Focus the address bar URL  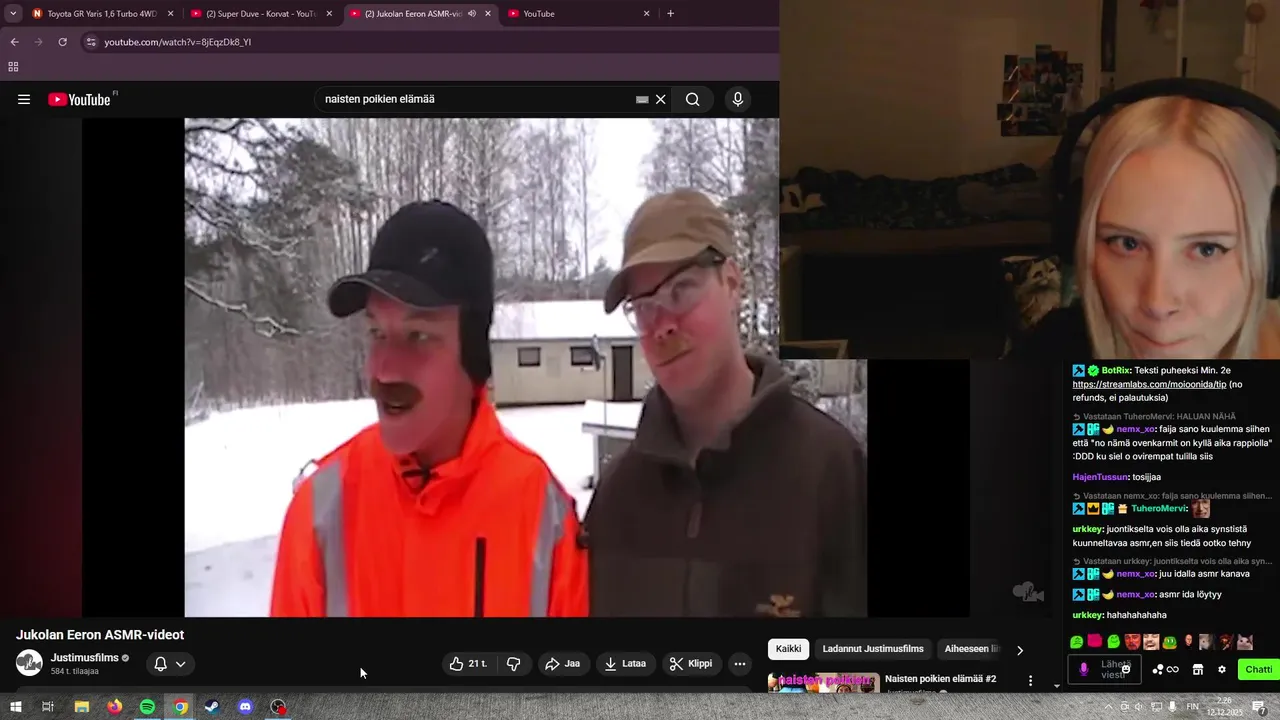pyautogui.click(x=177, y=42)
